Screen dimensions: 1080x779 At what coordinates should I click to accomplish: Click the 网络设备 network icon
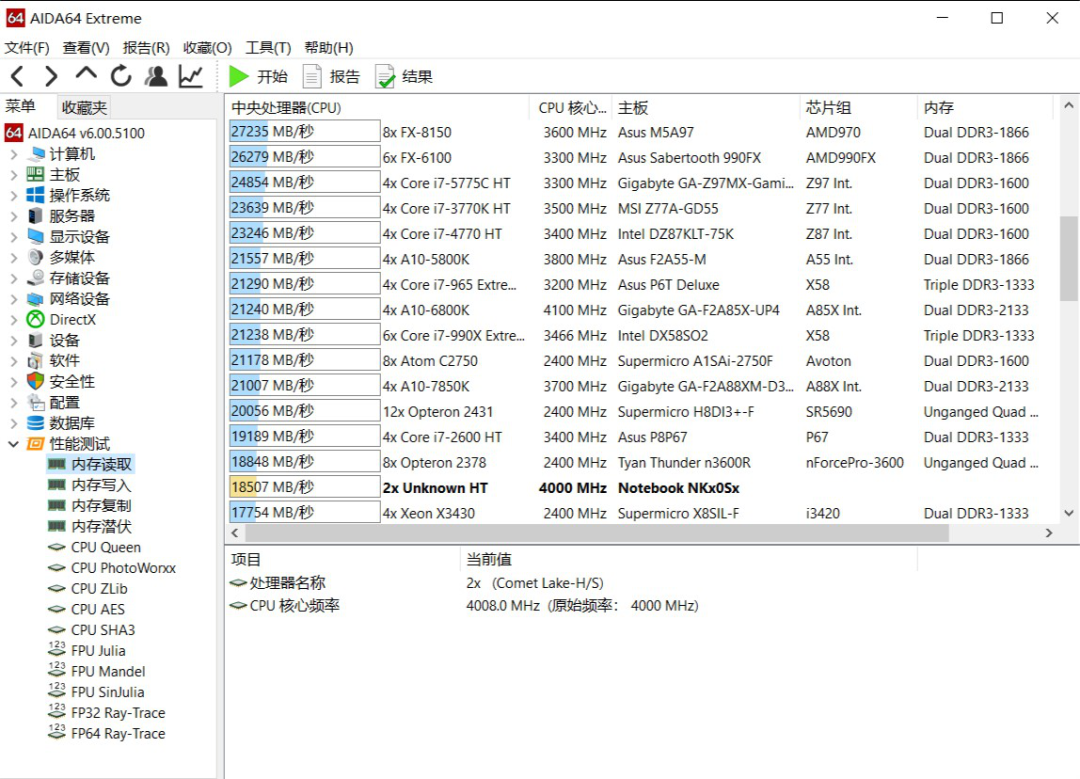click(36, 299)
